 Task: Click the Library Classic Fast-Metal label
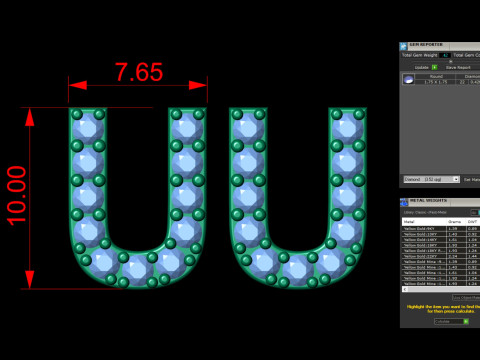pos(425,212)
